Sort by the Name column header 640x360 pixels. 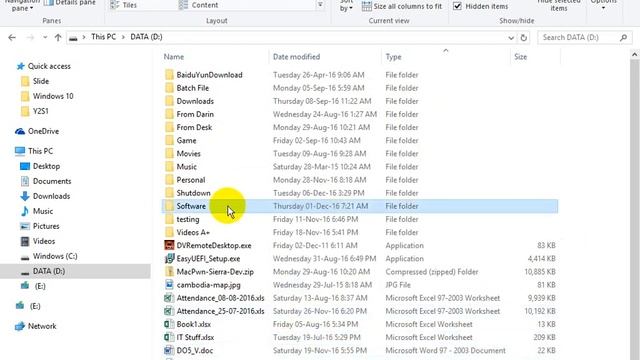[174, 57]
